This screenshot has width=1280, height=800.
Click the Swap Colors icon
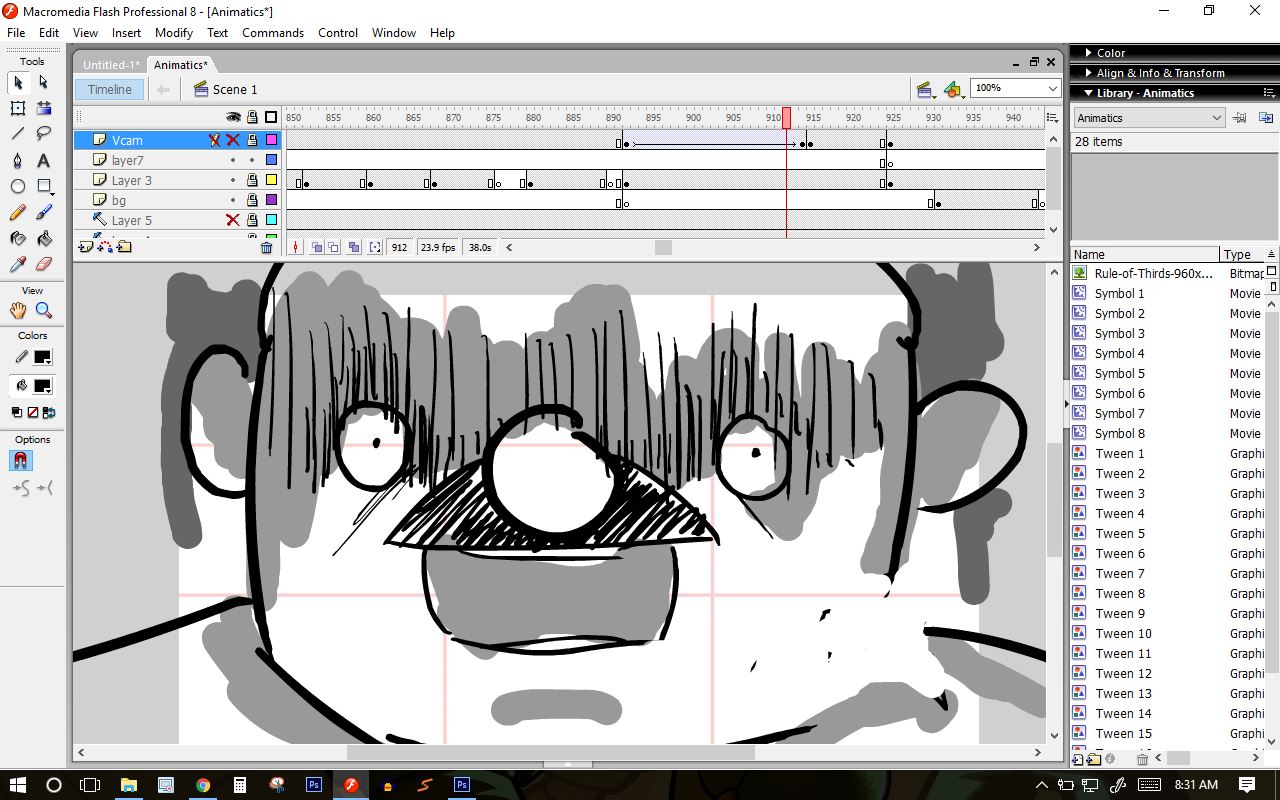coord(49,412)
